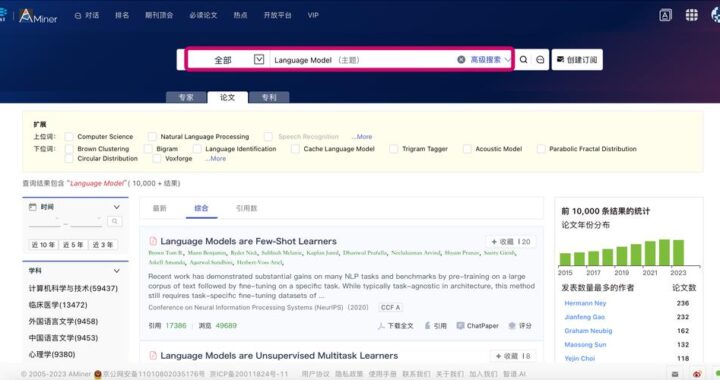Click the calendar icon next to 时间
Viewport: 720px width, 380px height.
coord(33,207)
